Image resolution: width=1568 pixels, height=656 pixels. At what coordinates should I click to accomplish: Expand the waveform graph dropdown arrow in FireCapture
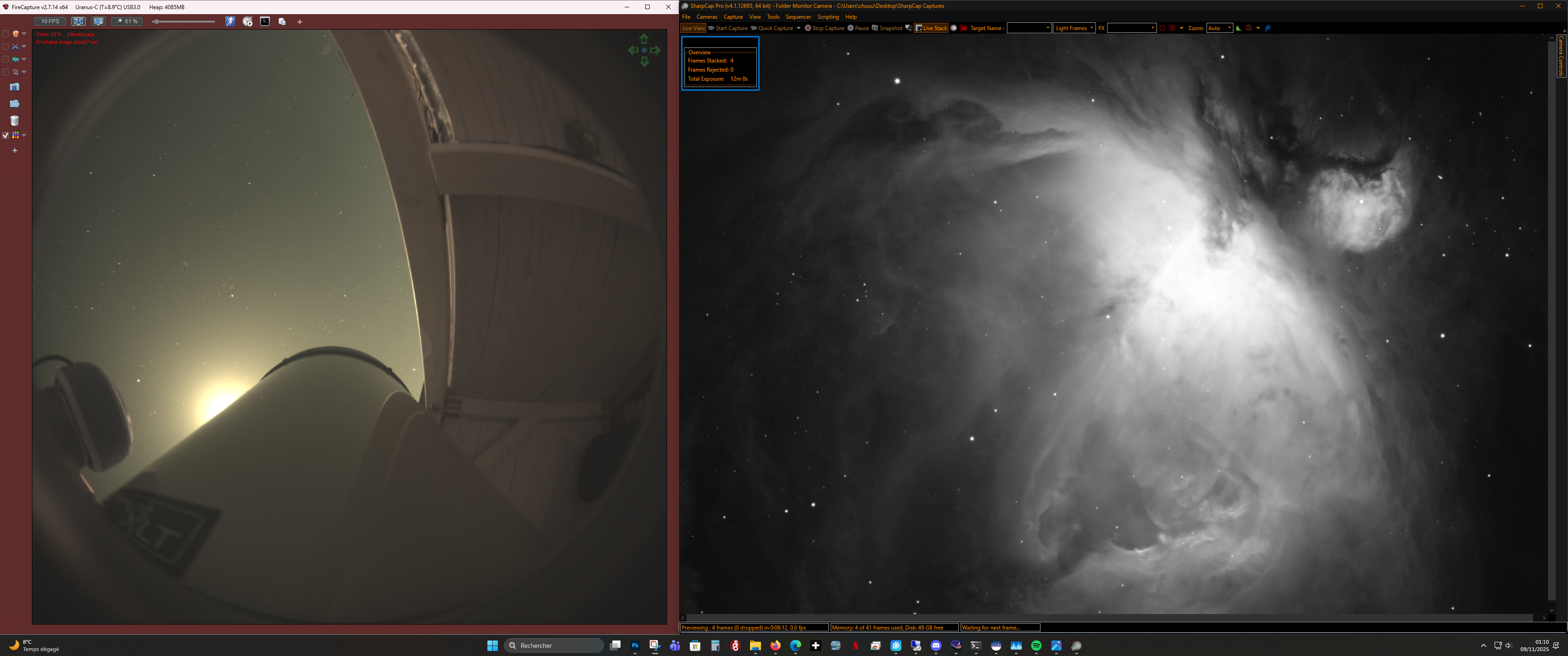24,60
